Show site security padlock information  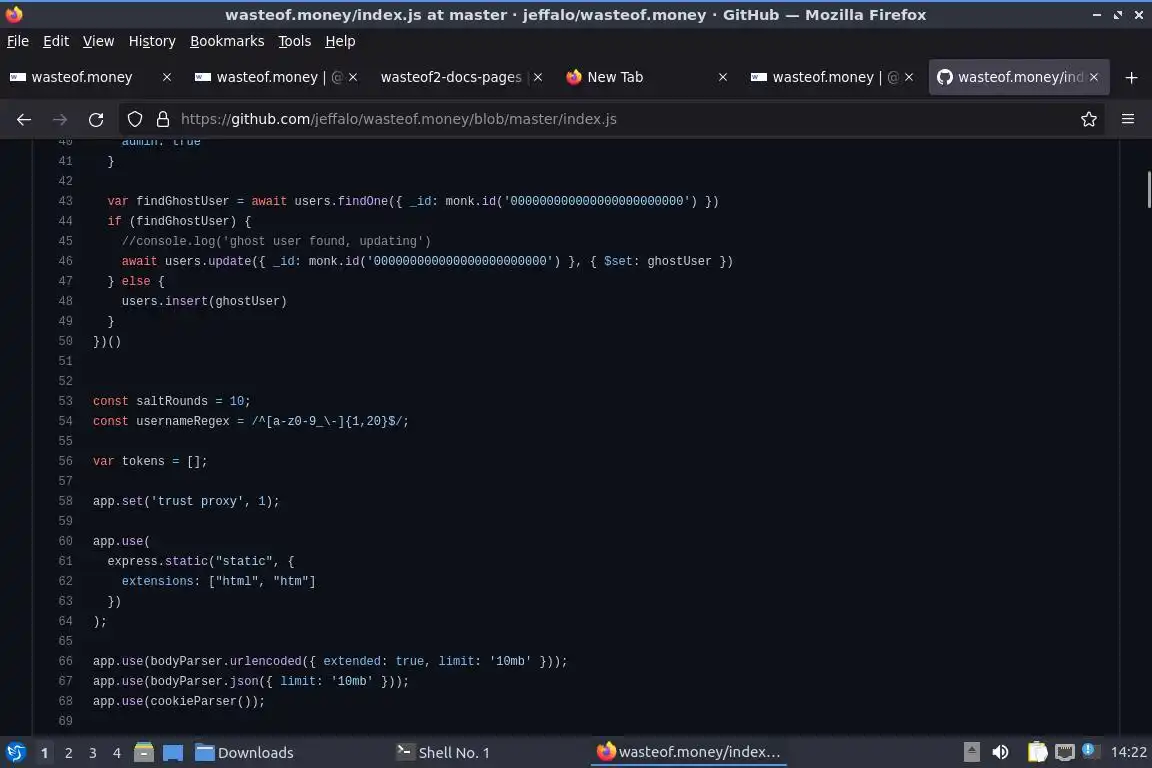[163, 119]
